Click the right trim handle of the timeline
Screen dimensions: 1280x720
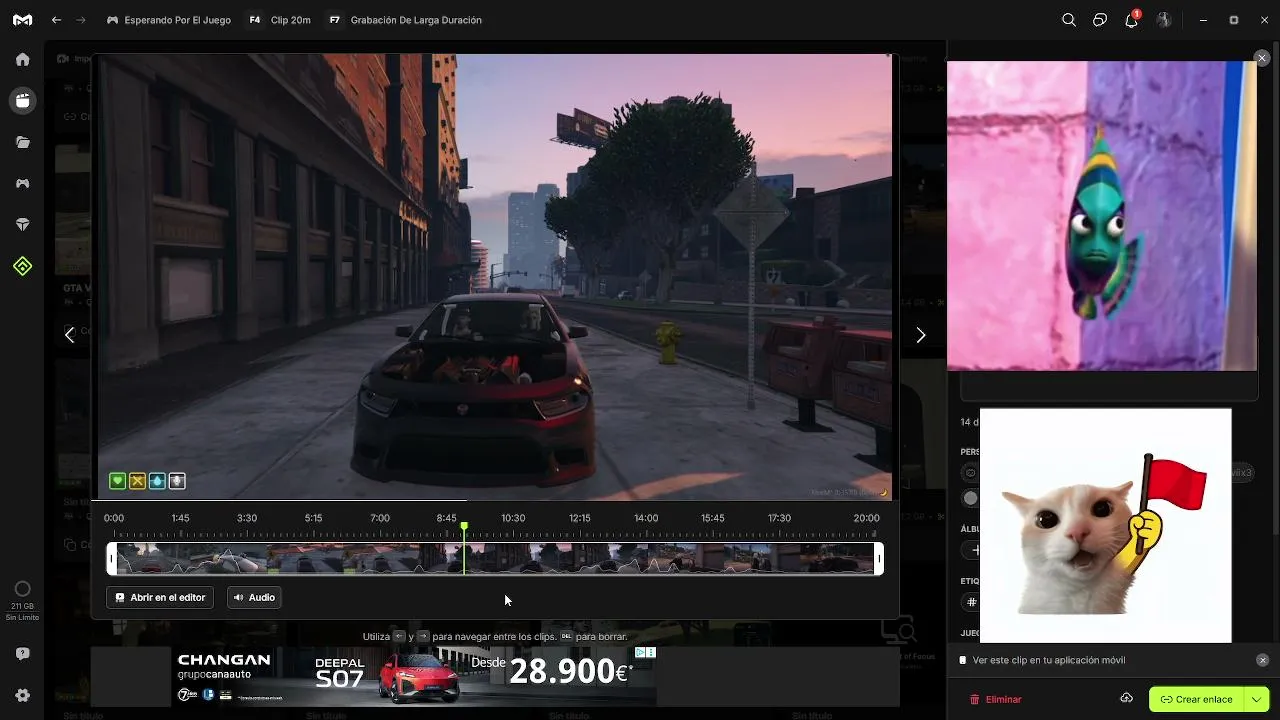[x=879, y=558]
